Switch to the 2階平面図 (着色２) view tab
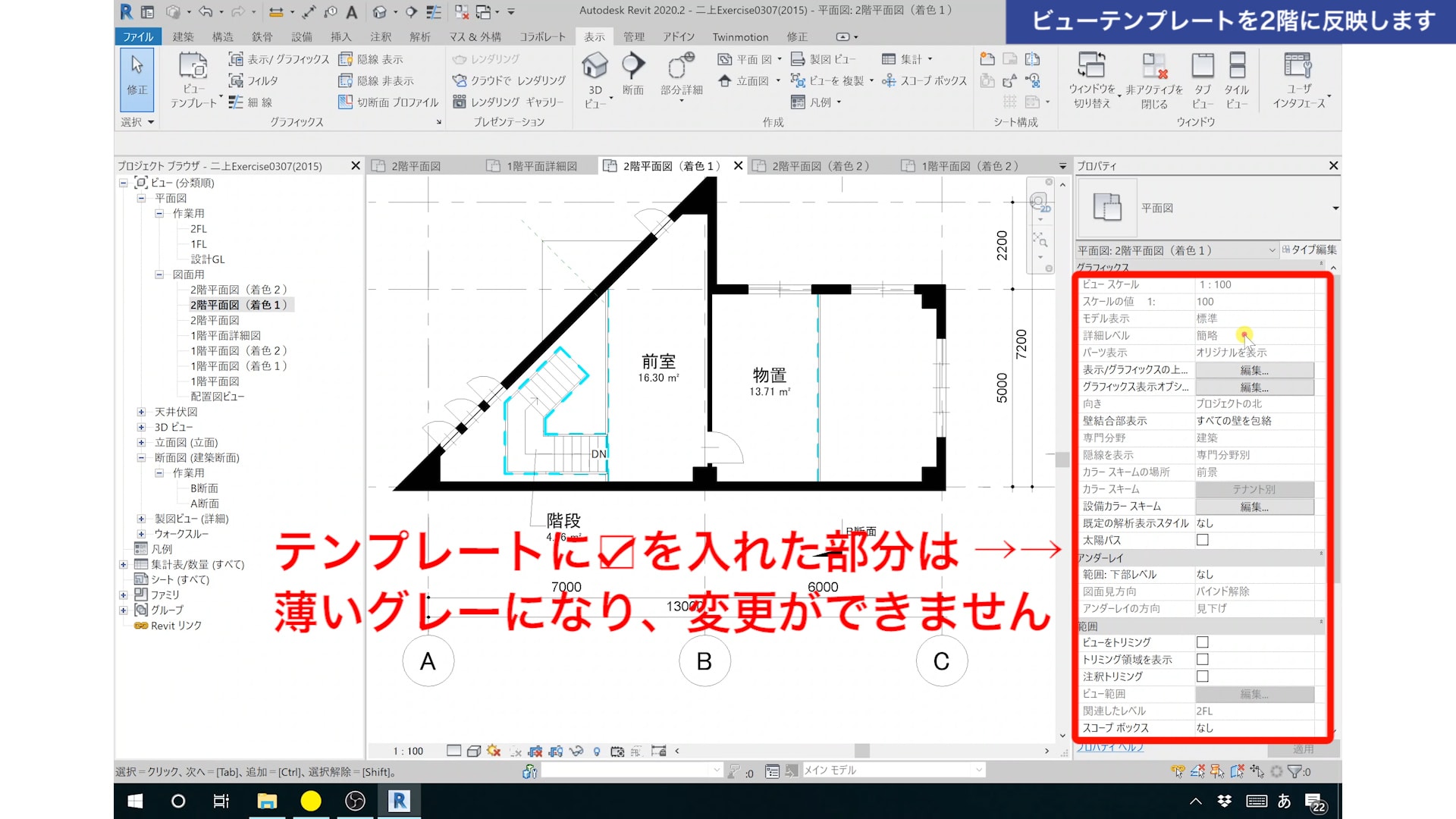 (x=820, y=166)
